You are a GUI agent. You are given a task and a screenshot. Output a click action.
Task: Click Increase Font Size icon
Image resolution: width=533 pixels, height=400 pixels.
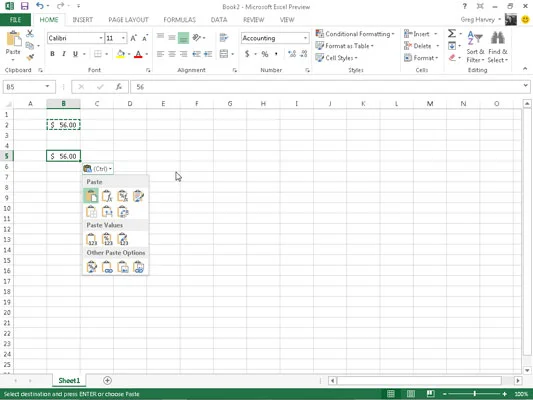(134, 38)
